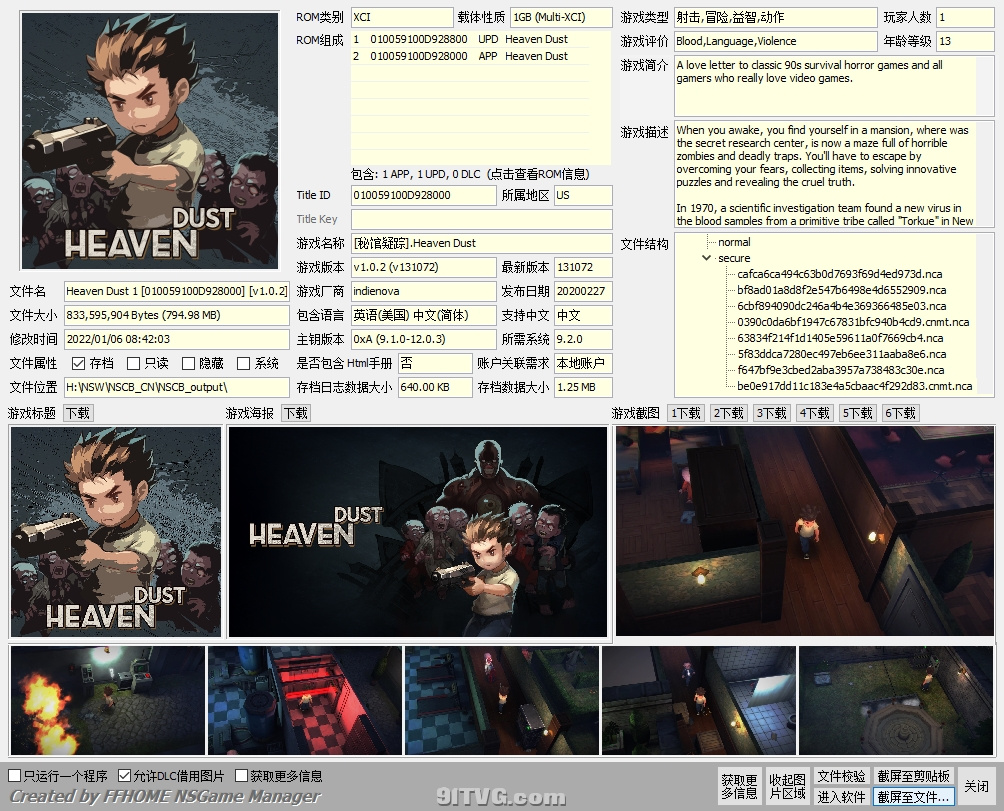1004x811 pixels.
Task: Click the 3下载 screenshot download button
Action: click(771, 413)
